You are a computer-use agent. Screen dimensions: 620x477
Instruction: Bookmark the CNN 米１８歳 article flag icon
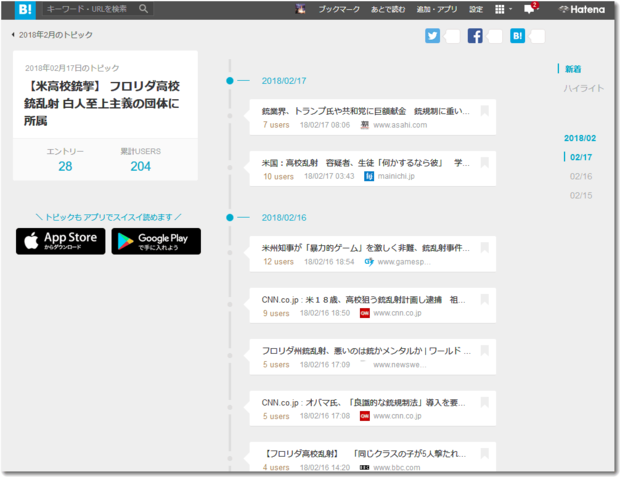(485, 299)
